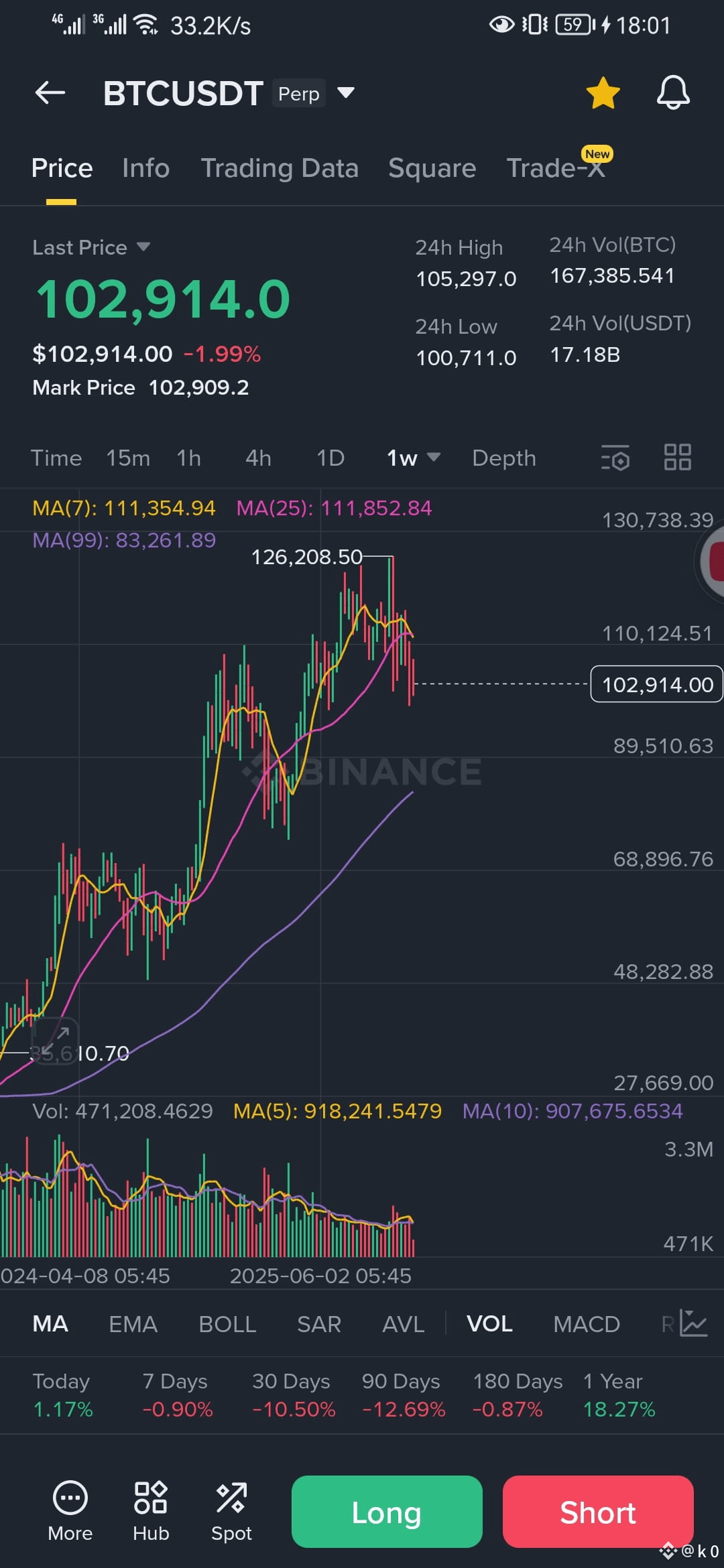The image size is (724, 1568).
Task: Open the Trading Data tab
Action: [280, 168]
